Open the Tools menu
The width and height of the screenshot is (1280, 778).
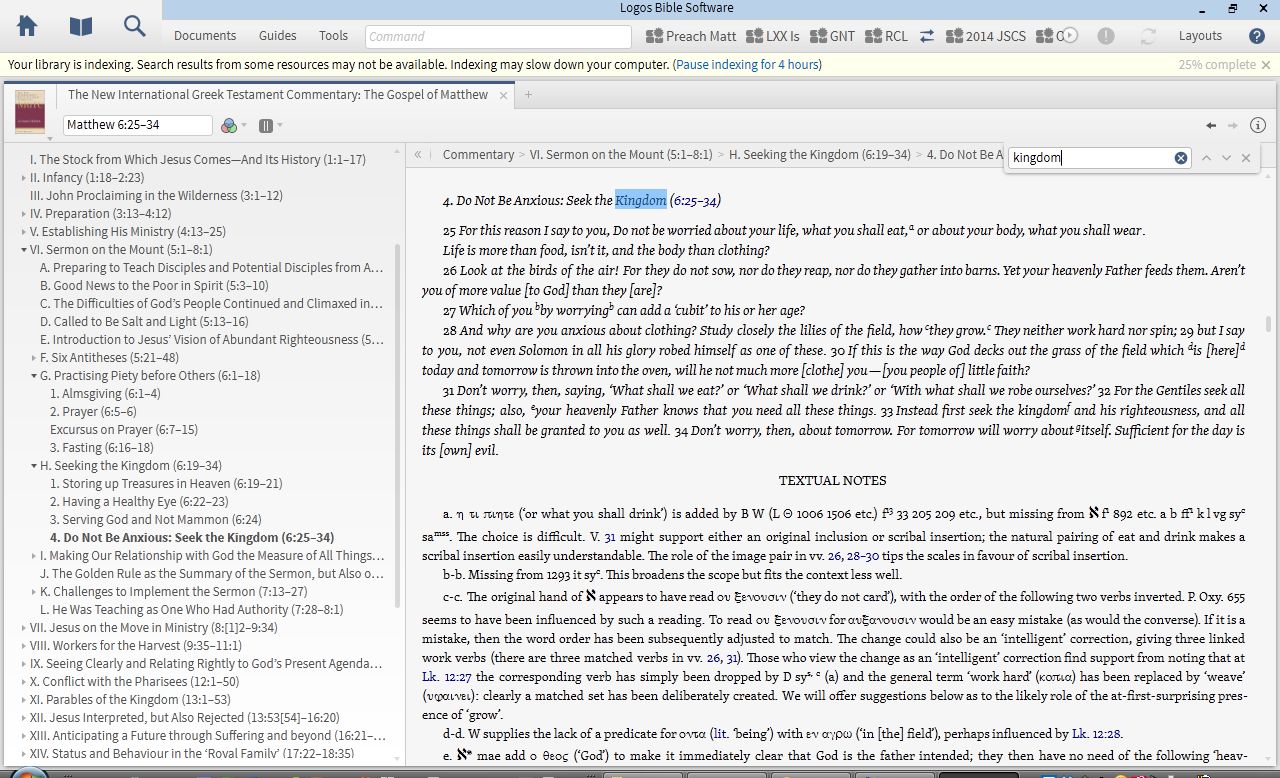333,36
